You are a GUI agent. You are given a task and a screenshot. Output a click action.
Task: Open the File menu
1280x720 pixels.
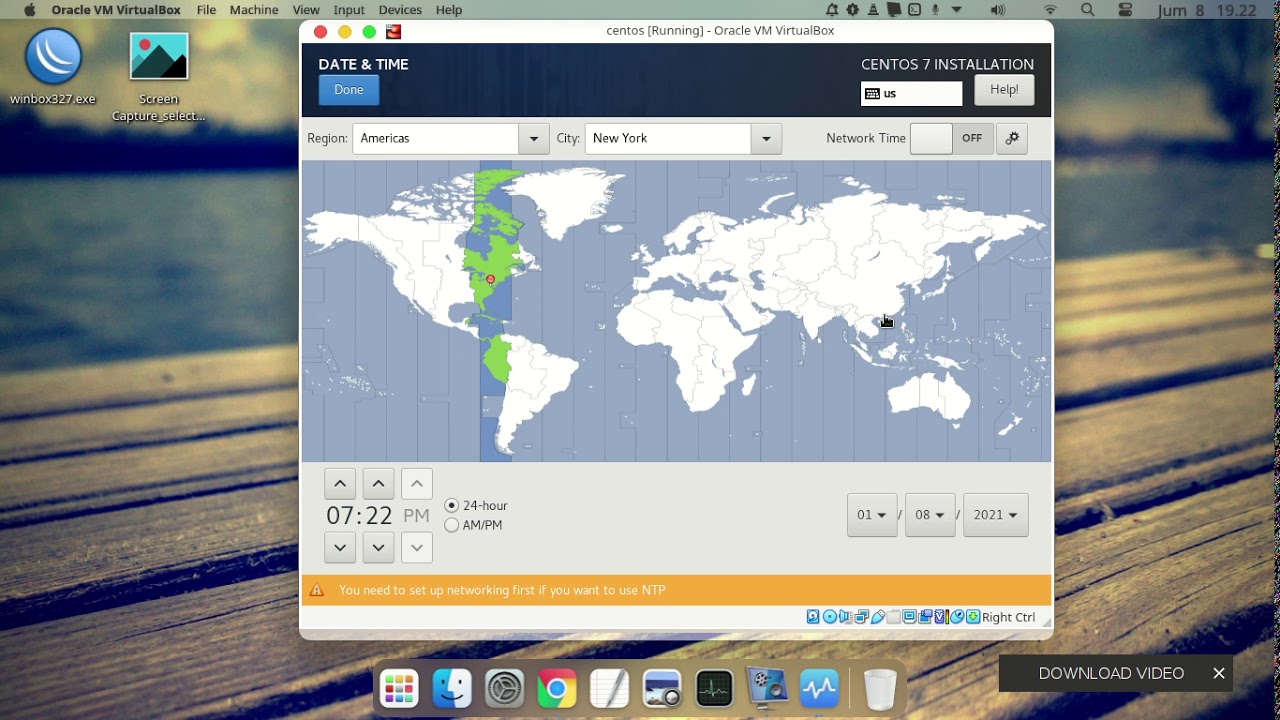click(x=206, y=10)
